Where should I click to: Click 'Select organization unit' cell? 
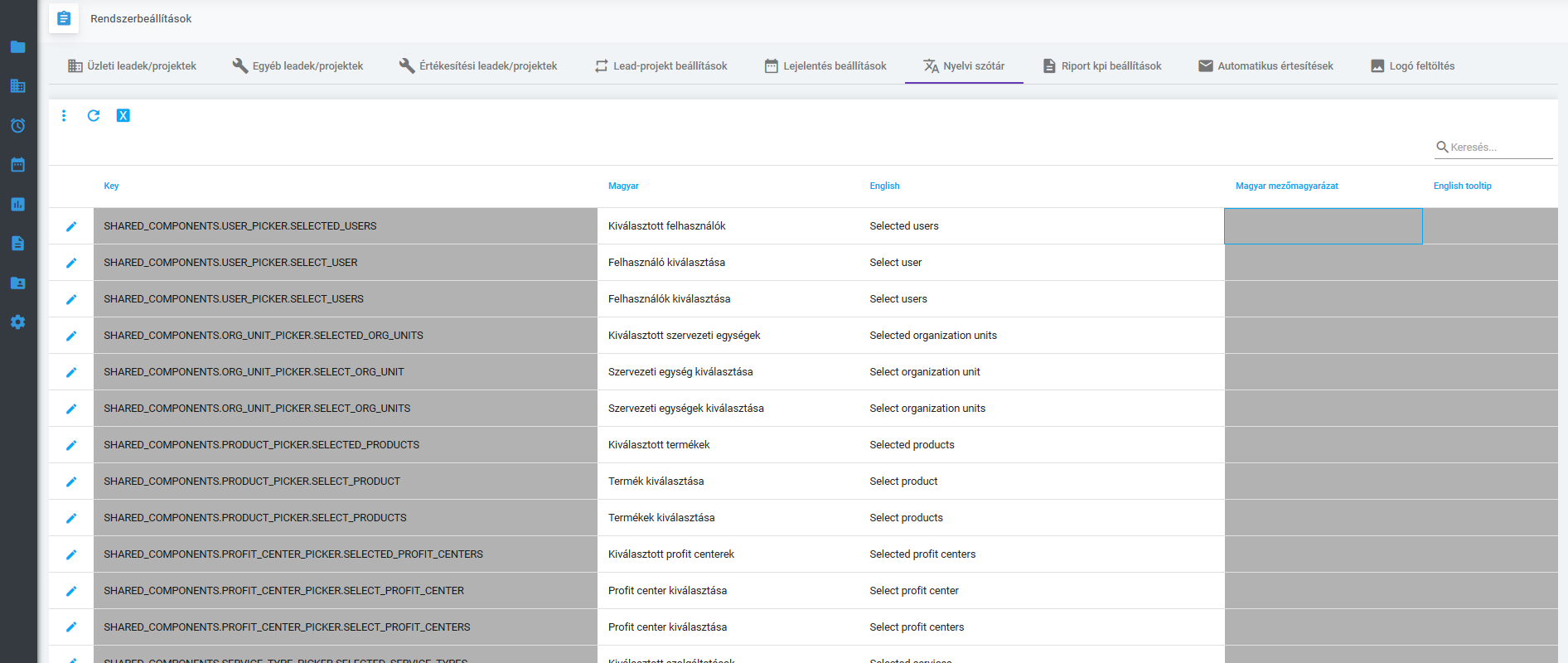(x=1042, y=372)
